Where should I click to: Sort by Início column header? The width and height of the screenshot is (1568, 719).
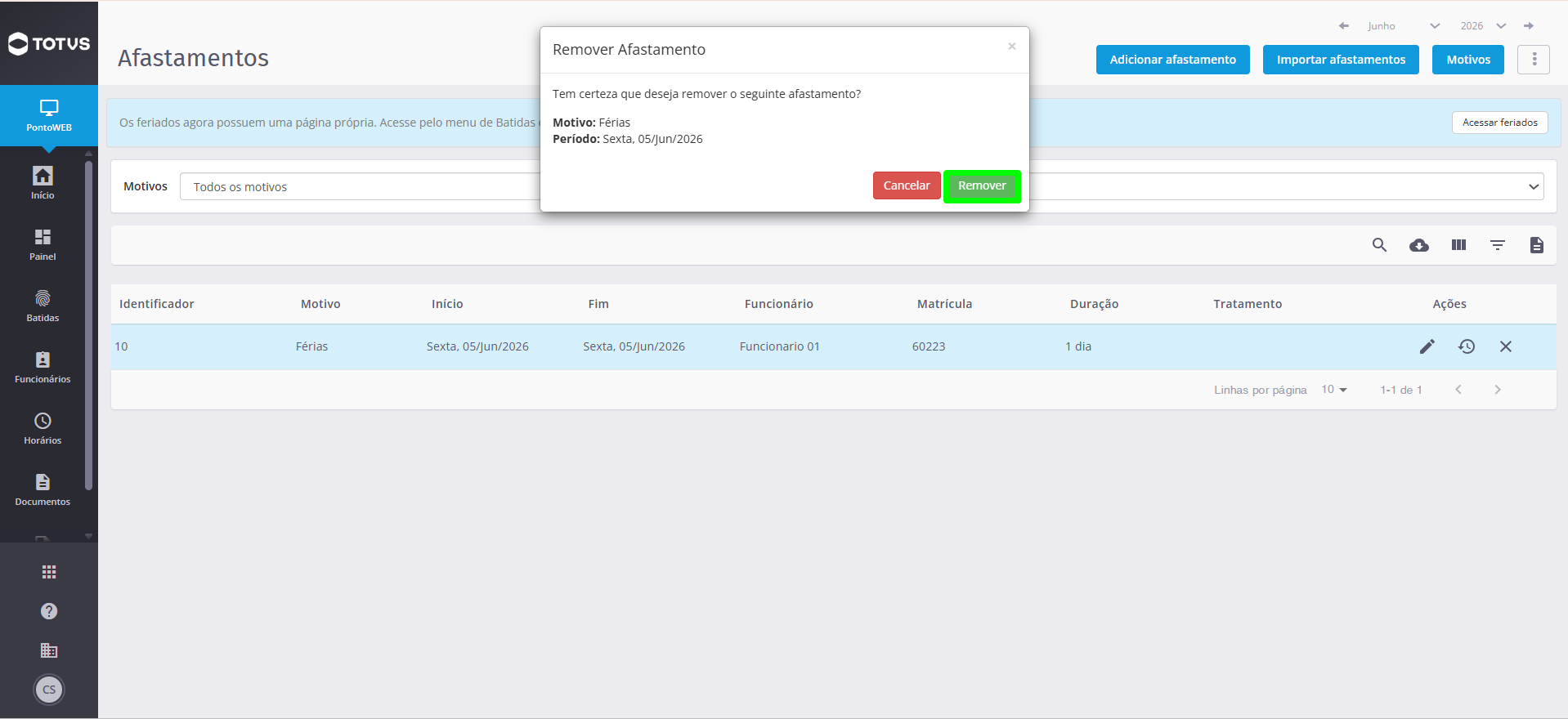point(447,304)
